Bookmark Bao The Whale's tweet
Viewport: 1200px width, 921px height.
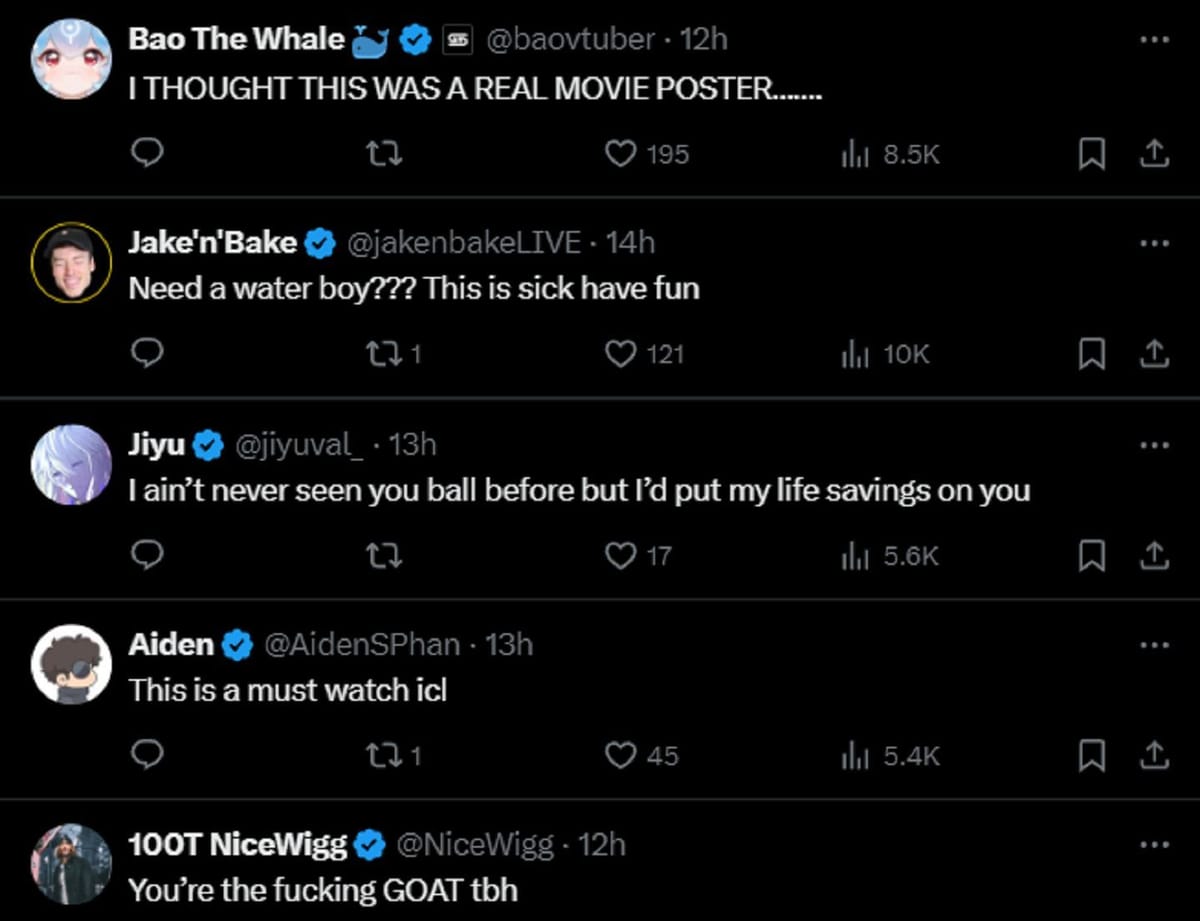[1091, 153]
